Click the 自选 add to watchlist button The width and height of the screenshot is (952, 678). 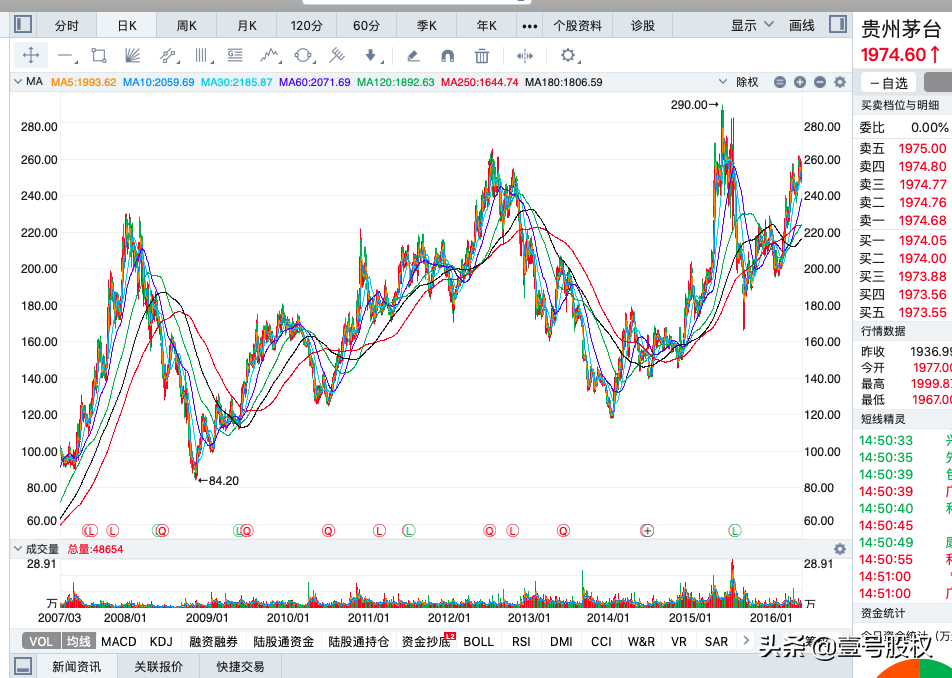point(888,83)
